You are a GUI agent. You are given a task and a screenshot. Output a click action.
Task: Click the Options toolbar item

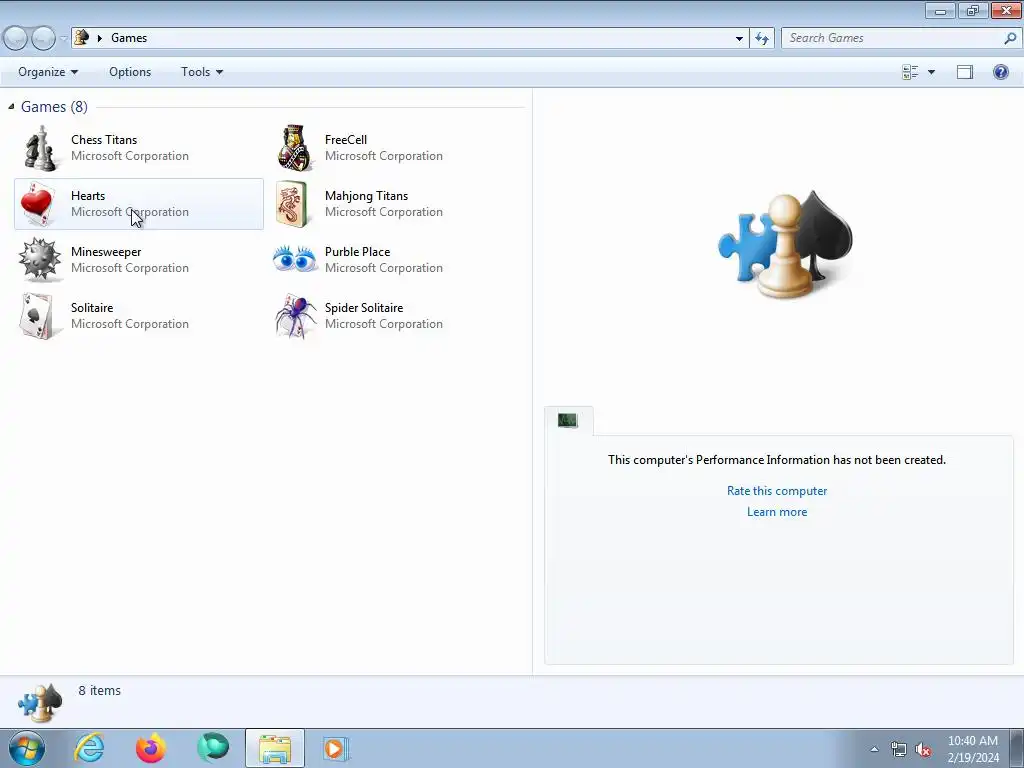tap(130, 72)
